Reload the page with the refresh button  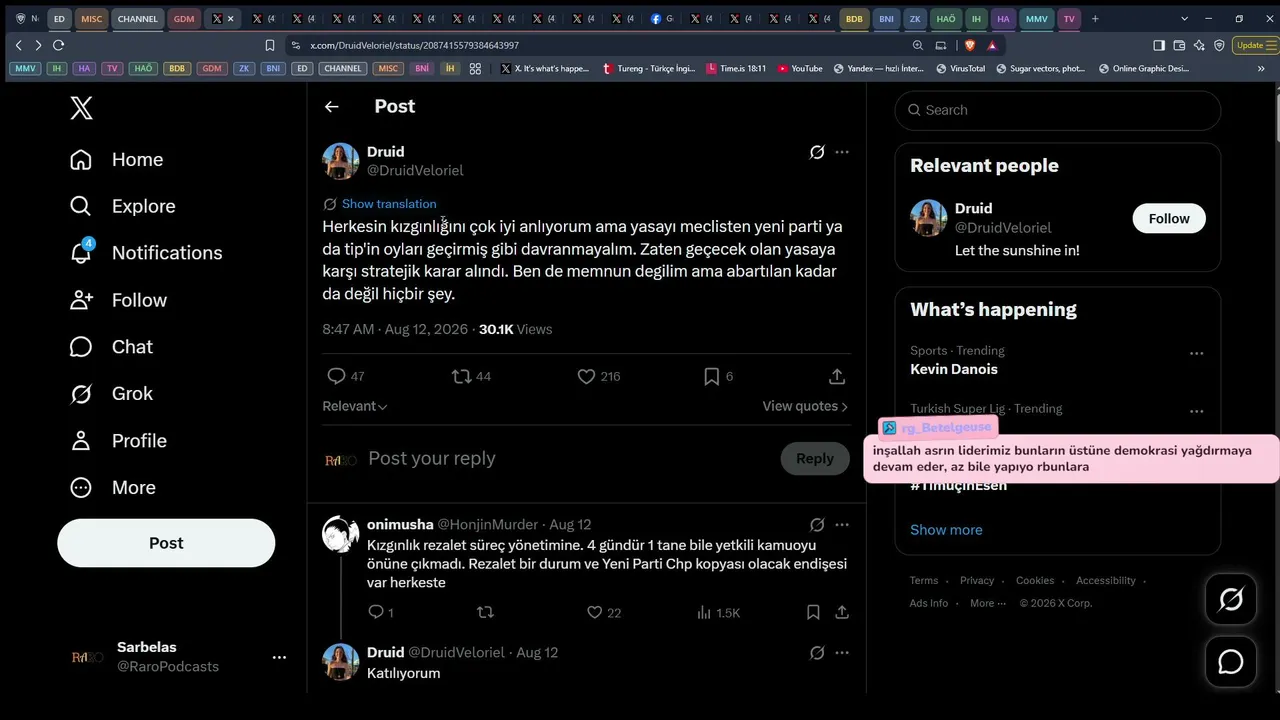(58, 45)
